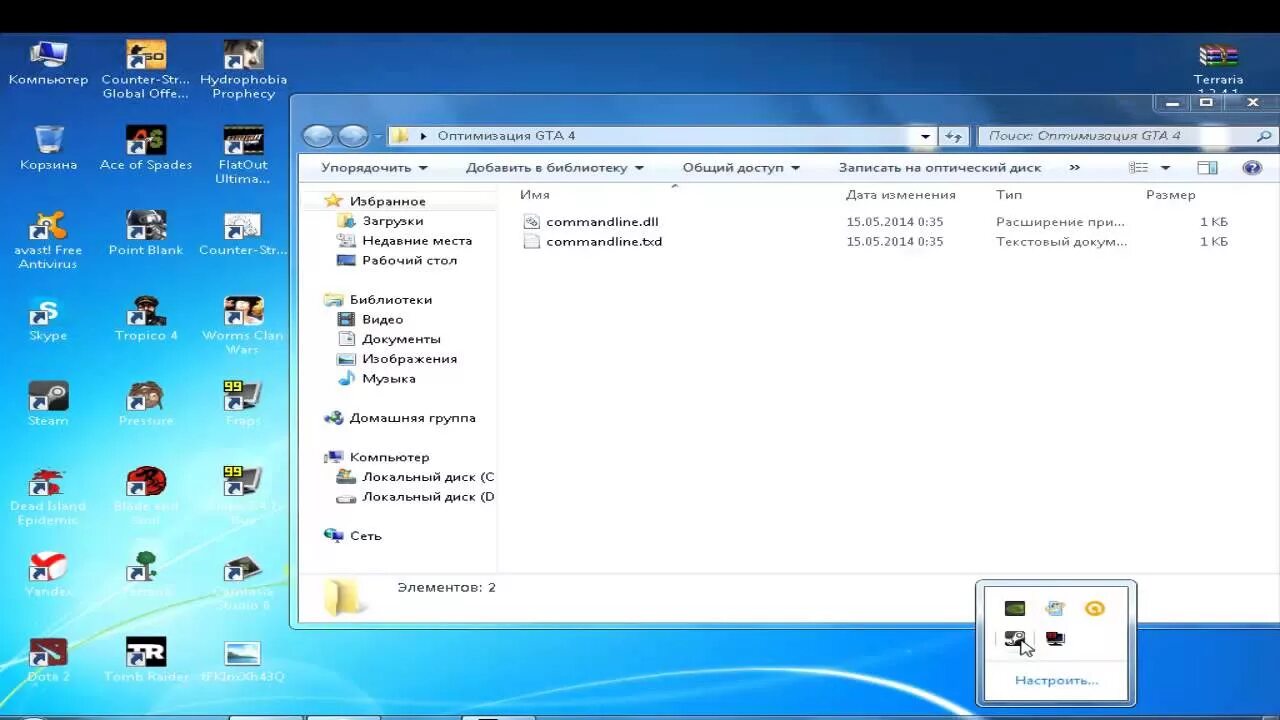Viewport: 1280px width, 720px height.
Task: Click the address bar path Оптимизация GTA 4
Action: pos(506,136)
